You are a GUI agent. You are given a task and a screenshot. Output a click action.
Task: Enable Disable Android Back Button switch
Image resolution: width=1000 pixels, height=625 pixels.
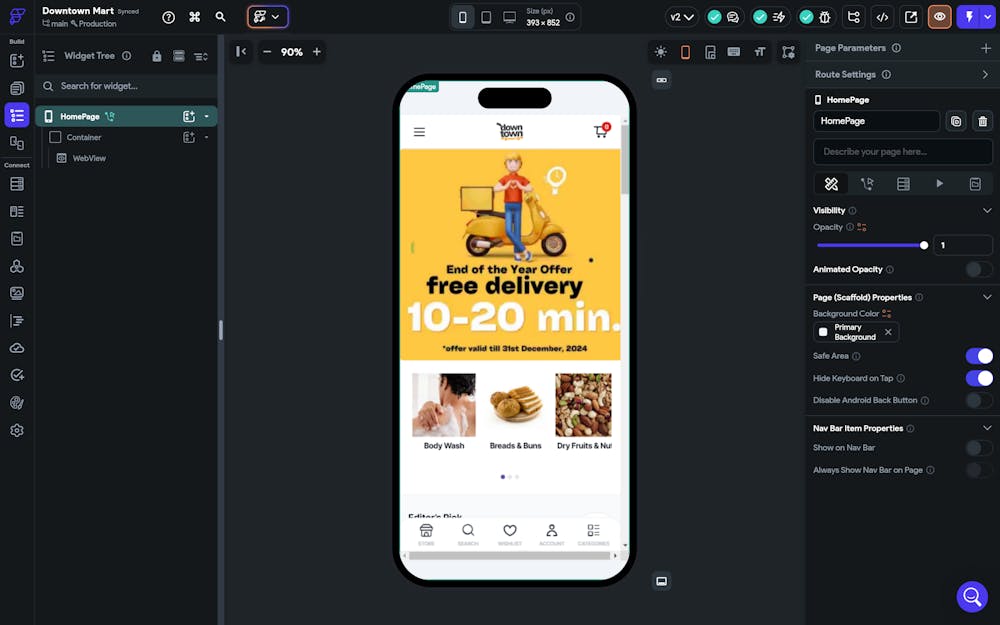coord(979,401)
